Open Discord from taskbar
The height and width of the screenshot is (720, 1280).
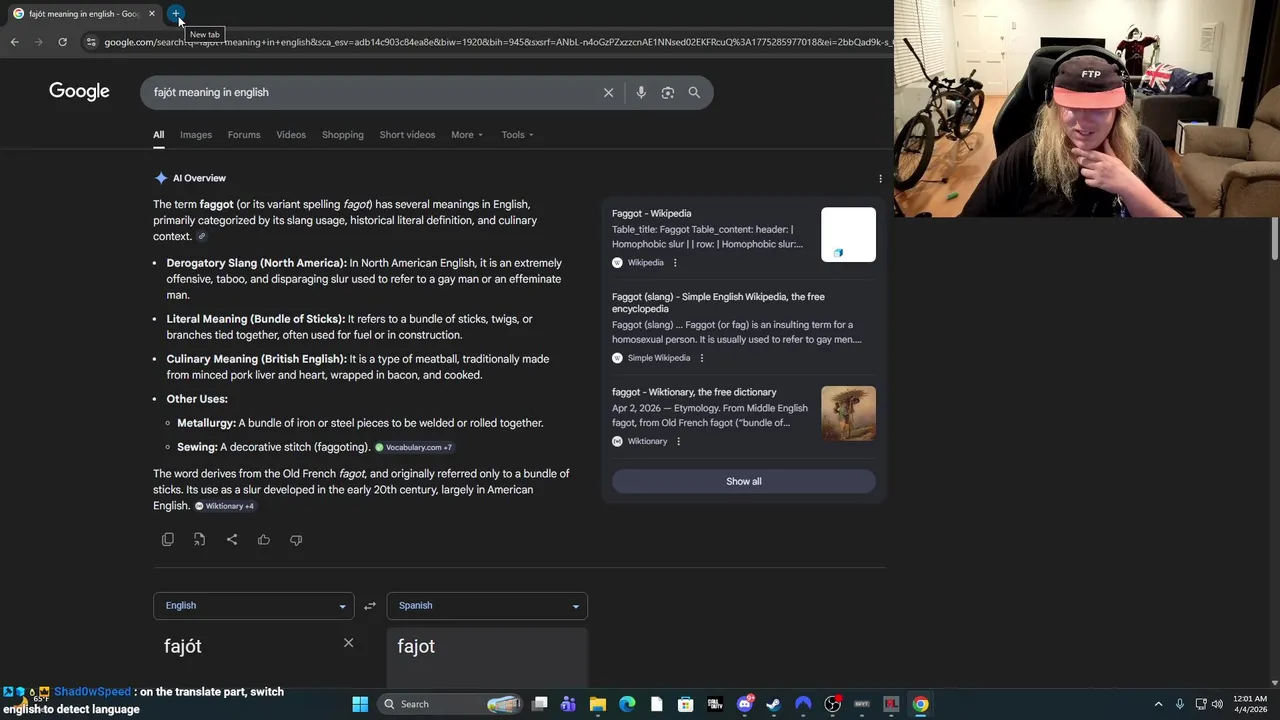pos(745,704)
